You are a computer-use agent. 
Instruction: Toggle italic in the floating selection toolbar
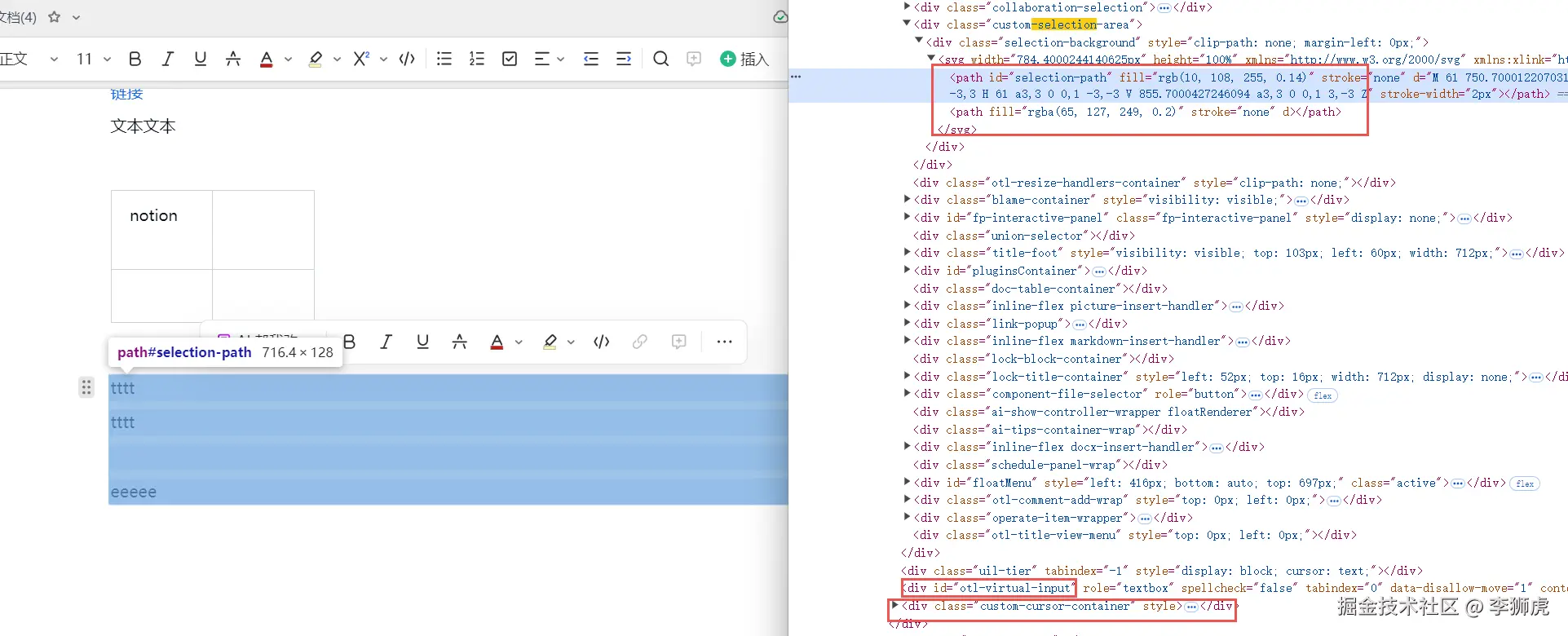pos(386,342)
